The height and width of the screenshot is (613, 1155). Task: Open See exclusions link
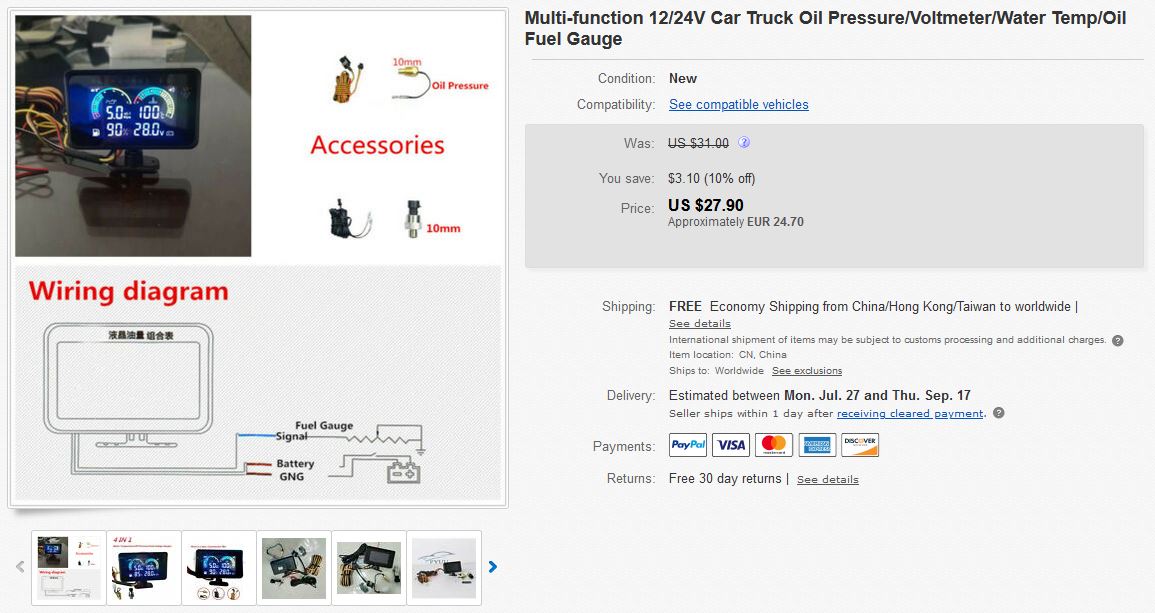pos(807,371)
